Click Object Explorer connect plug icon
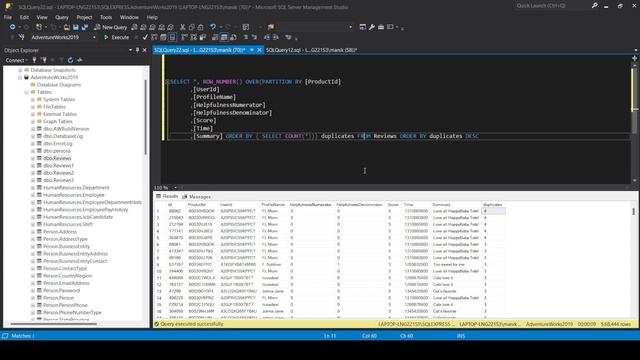This screenshot has width=640, height=360. [x=34, y=60]
